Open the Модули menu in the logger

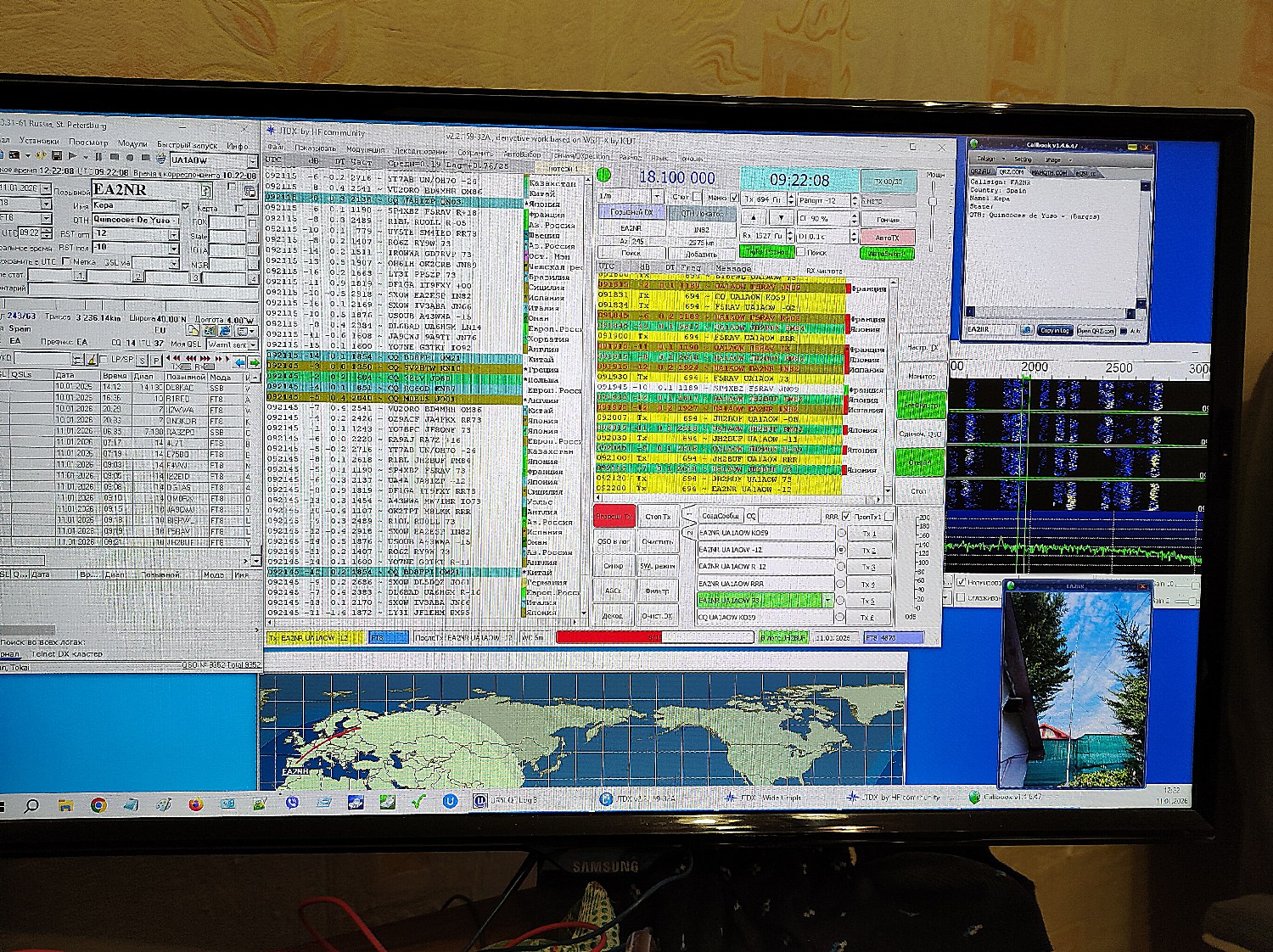point(132,143)
